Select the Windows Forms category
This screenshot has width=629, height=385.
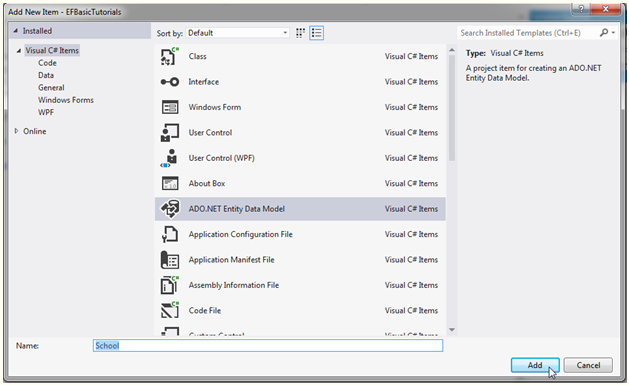[x=66, y=100]
